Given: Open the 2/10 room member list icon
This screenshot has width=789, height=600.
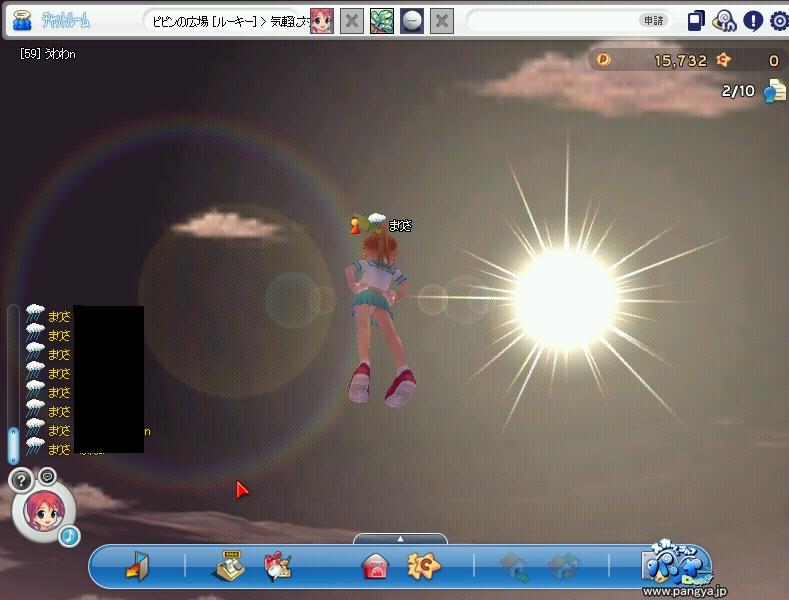Looking at the screenshot, I should (x=774, y=91).
